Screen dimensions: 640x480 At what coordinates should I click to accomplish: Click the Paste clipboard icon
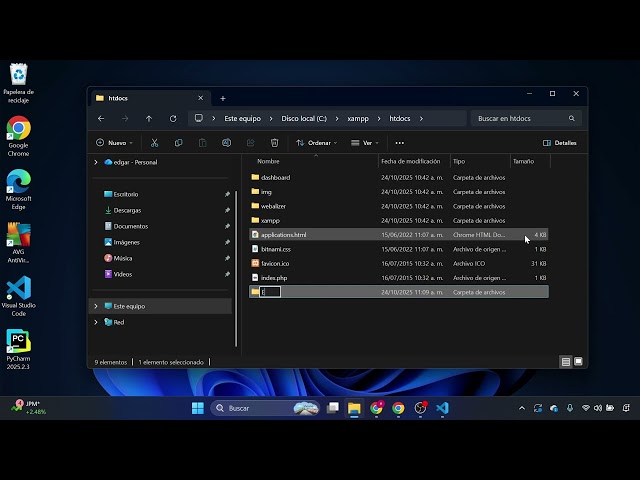(202, 143)
